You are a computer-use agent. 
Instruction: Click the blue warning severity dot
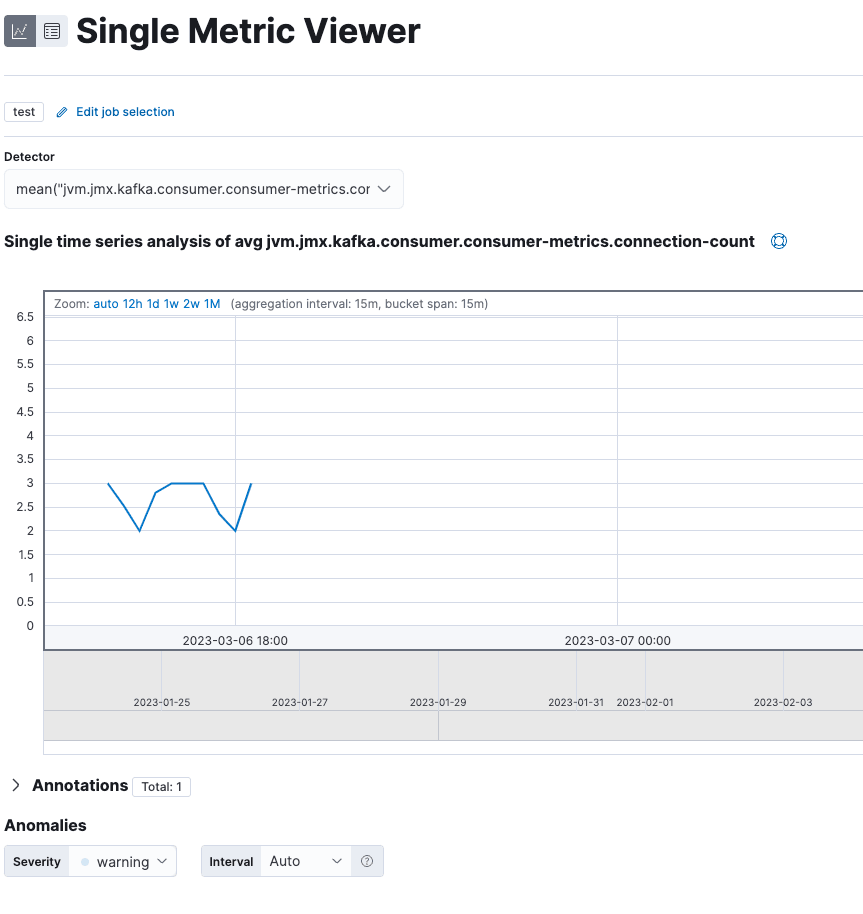[85, 862]
